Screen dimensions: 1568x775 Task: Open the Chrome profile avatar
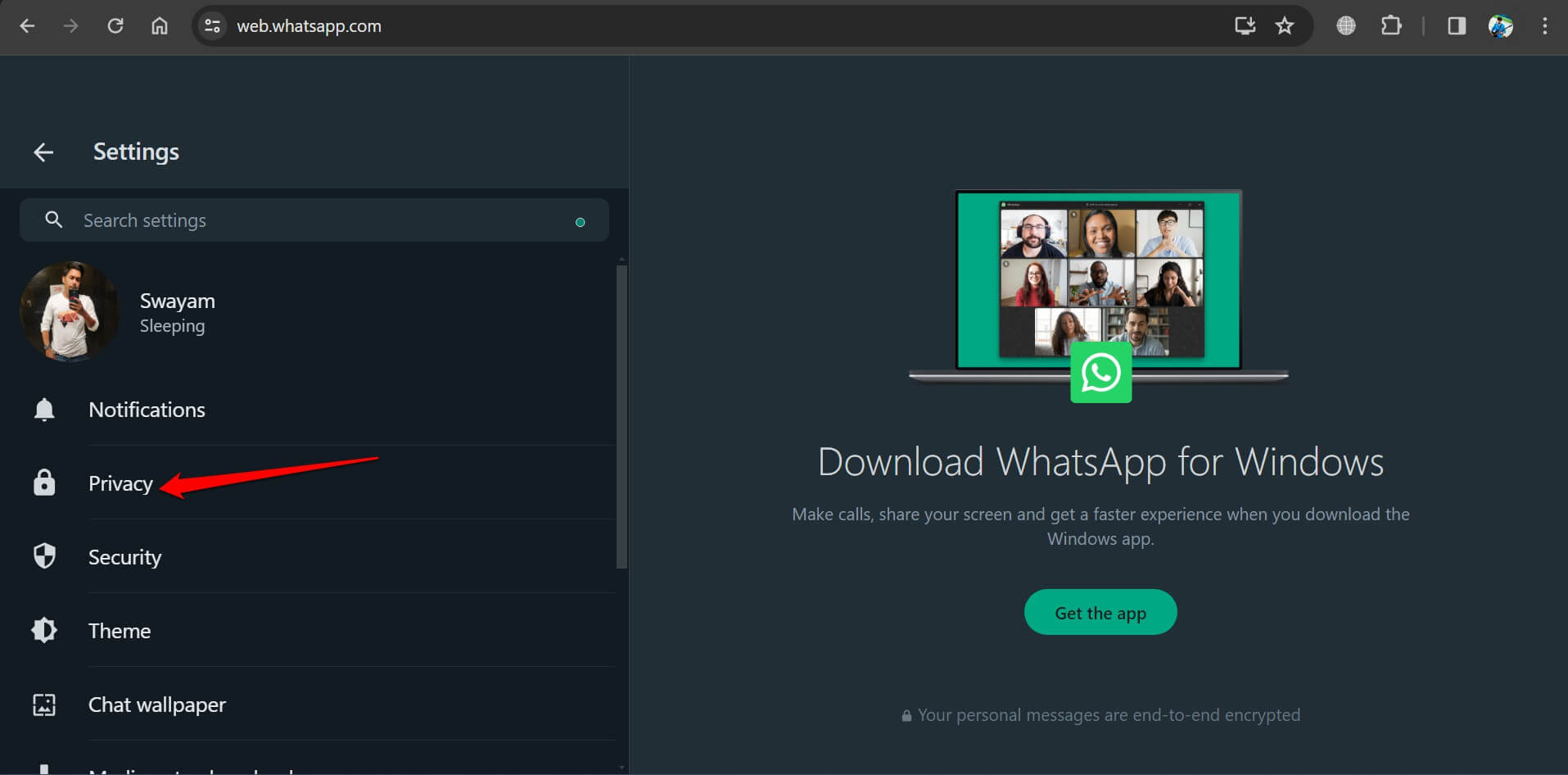[x=1501, y=26]
